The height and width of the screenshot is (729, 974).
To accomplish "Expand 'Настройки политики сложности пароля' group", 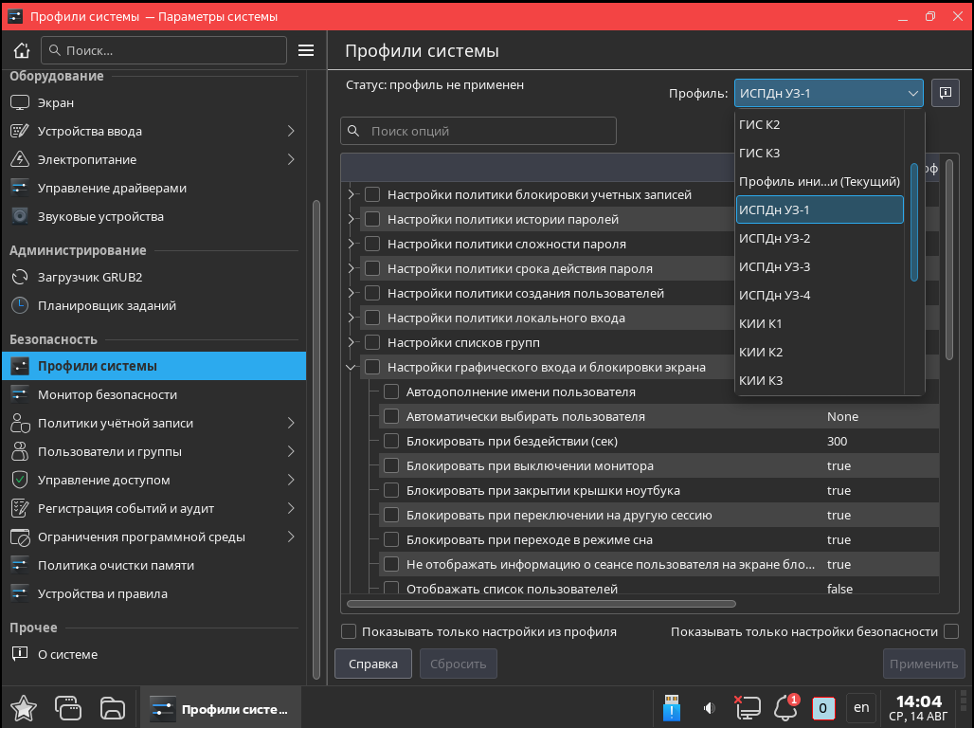I will pos(351,244).
